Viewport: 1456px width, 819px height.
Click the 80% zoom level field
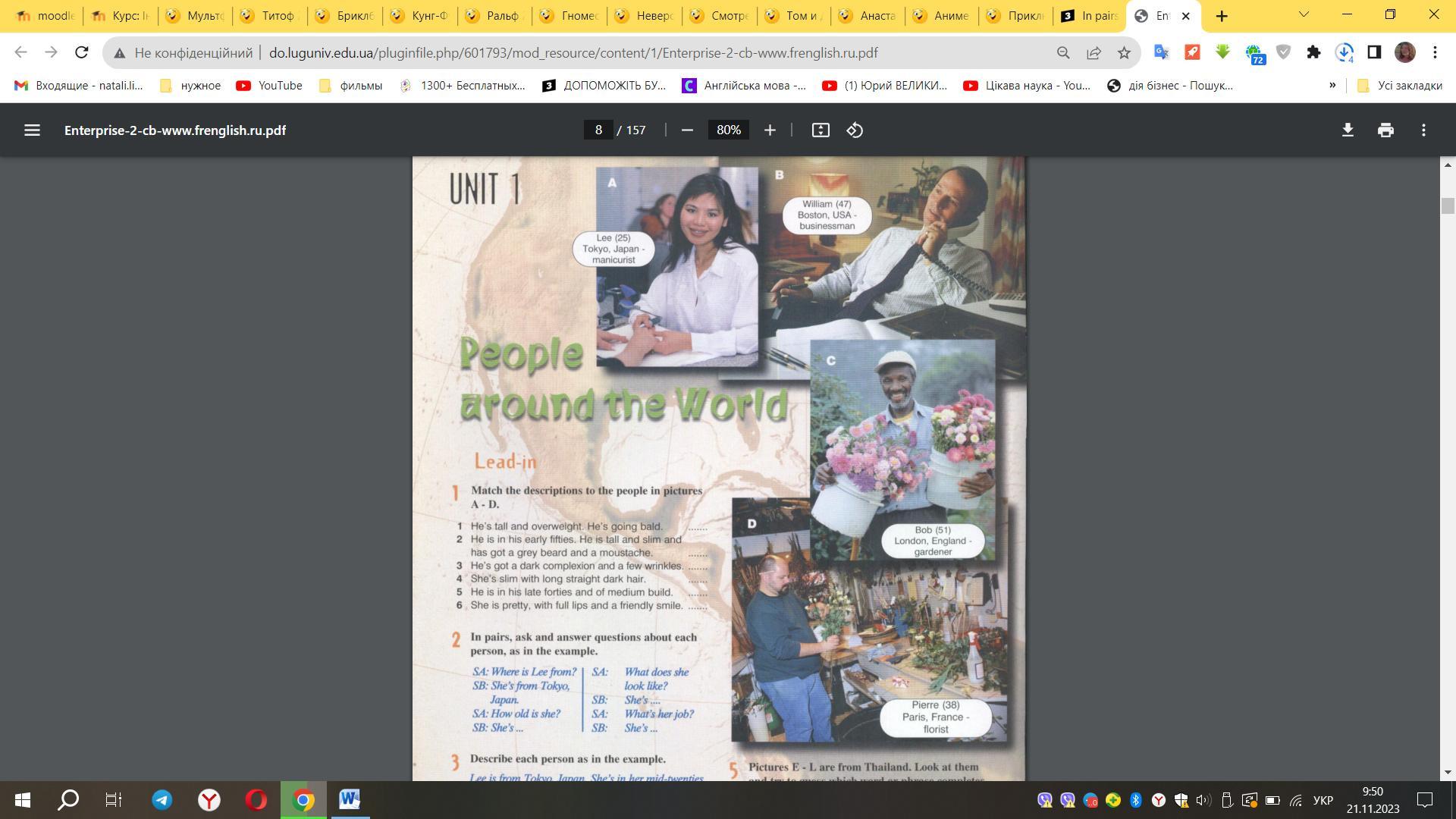pyautogui.click(x=729, y=130)
